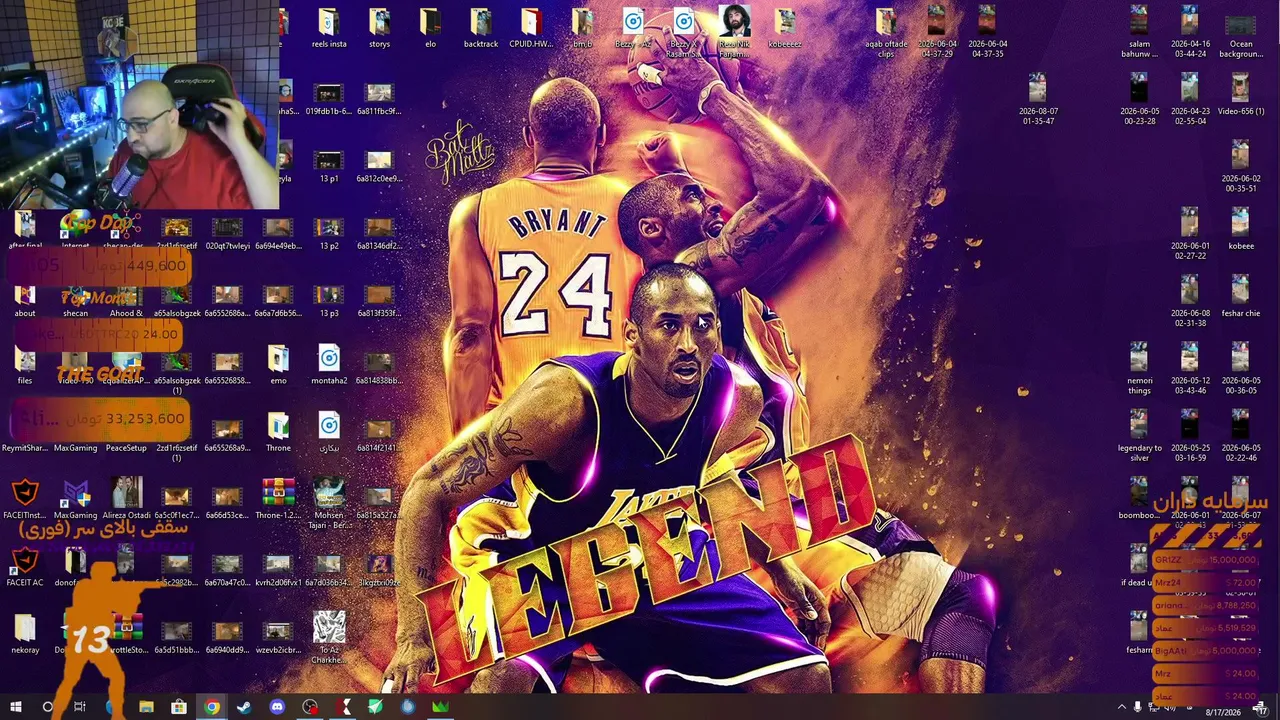Show hidden system tray icons
Screen dimensions: 1280x720
1121,708
